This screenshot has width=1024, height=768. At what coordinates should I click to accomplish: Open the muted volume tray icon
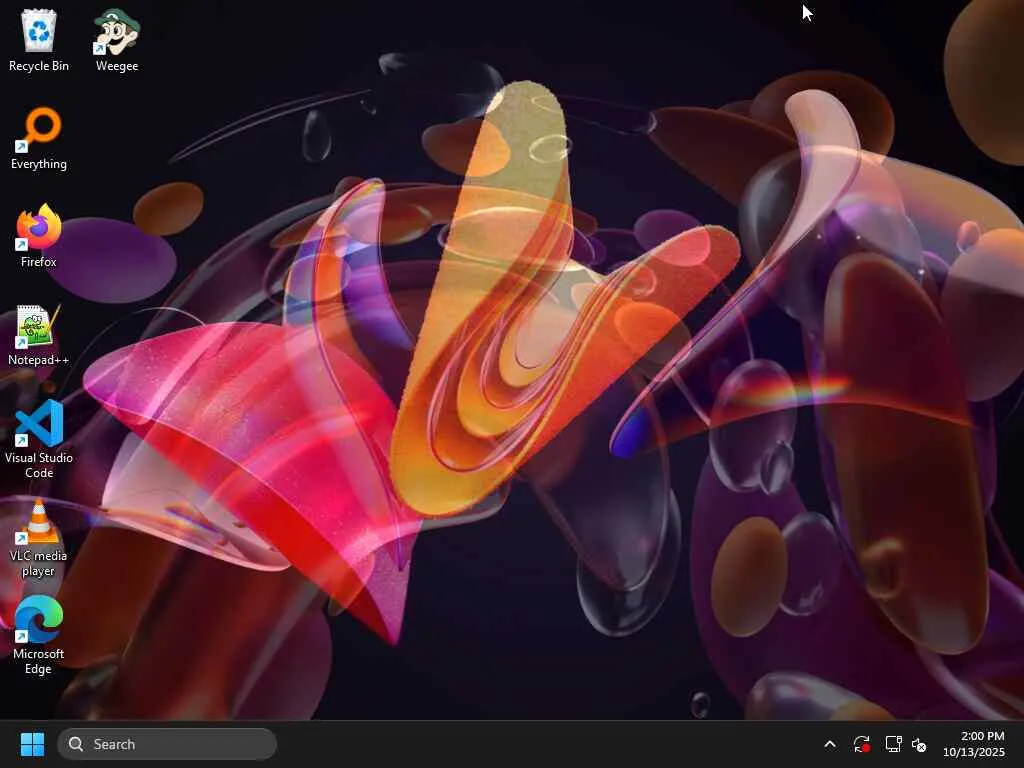pos(919,744)
